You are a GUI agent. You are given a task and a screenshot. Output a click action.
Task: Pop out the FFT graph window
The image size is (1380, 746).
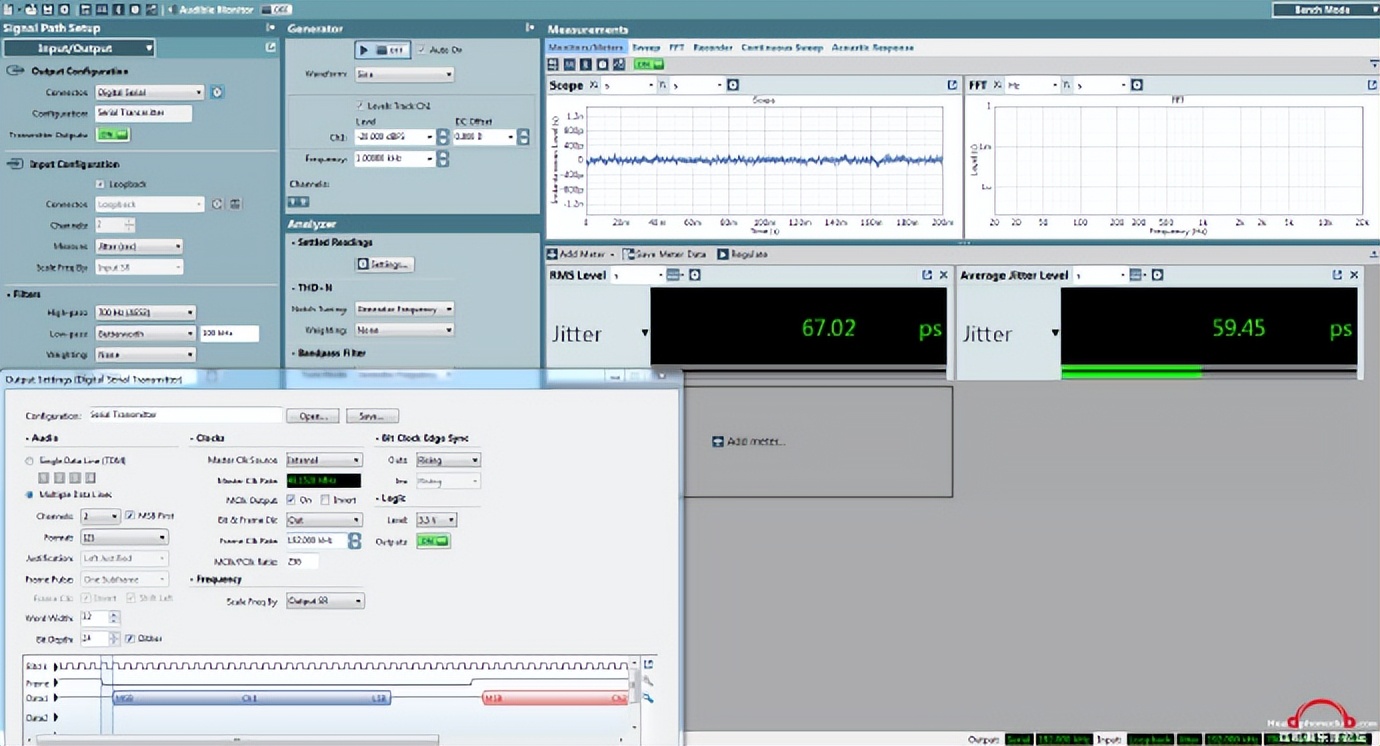1372,86
